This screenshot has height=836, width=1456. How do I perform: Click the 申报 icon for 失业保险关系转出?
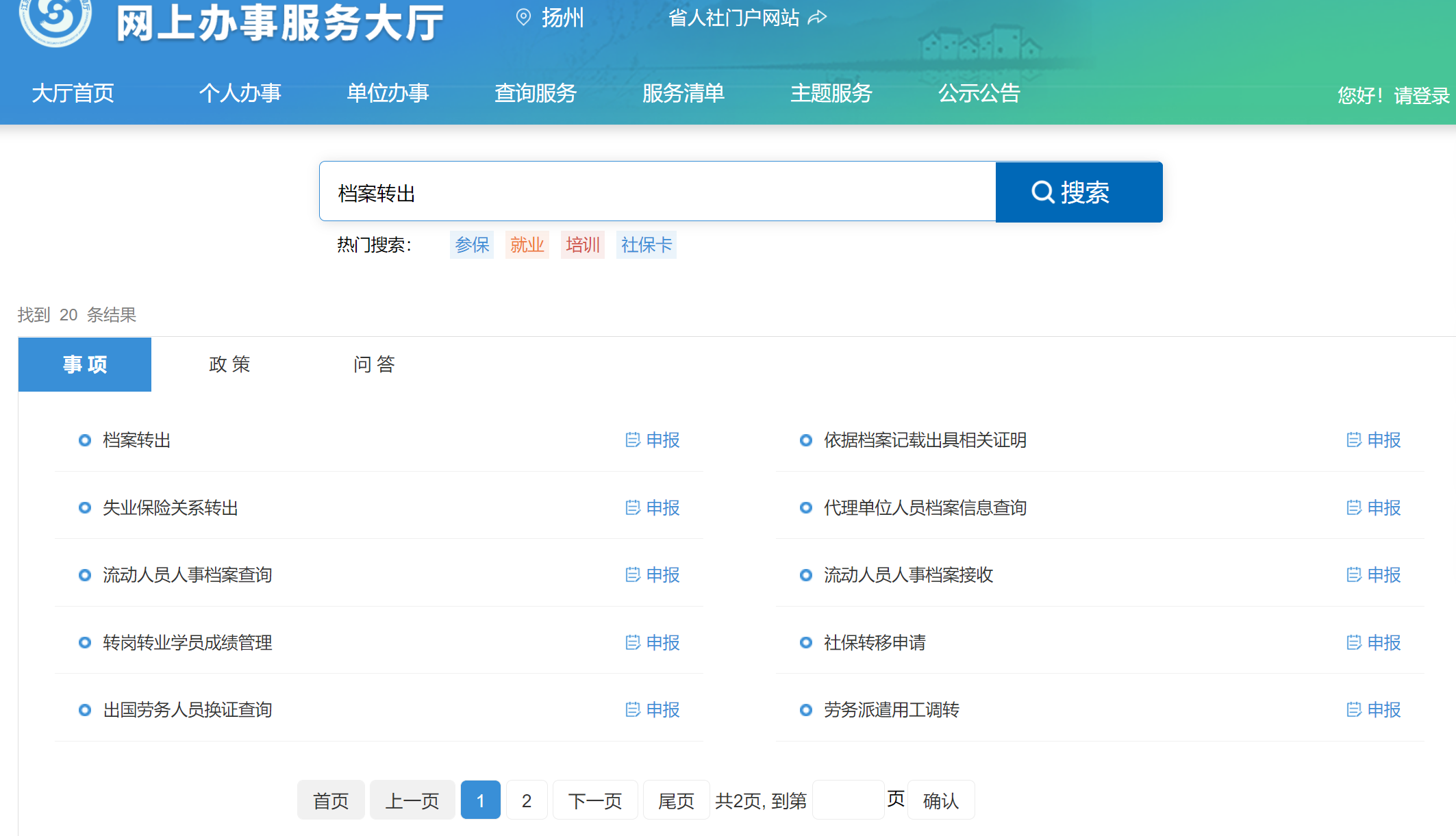[632, 507]
